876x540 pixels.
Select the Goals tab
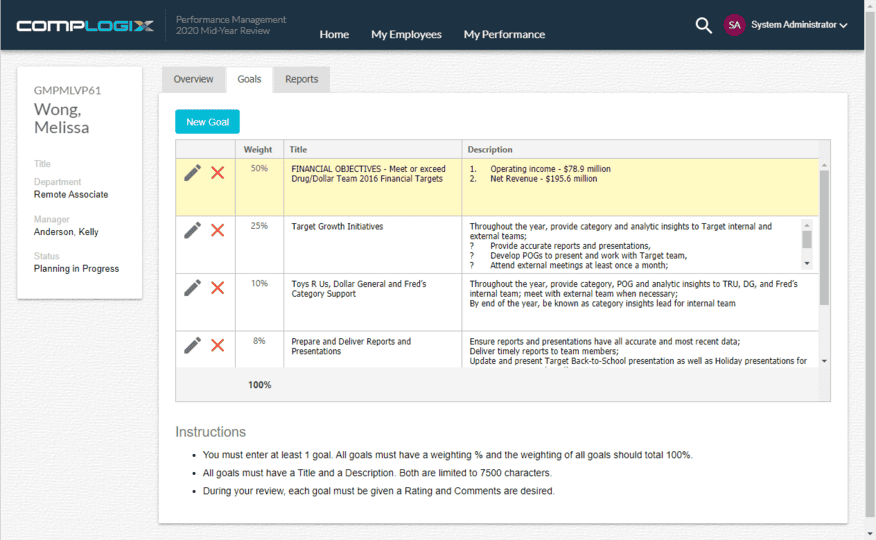coord(249,79)
